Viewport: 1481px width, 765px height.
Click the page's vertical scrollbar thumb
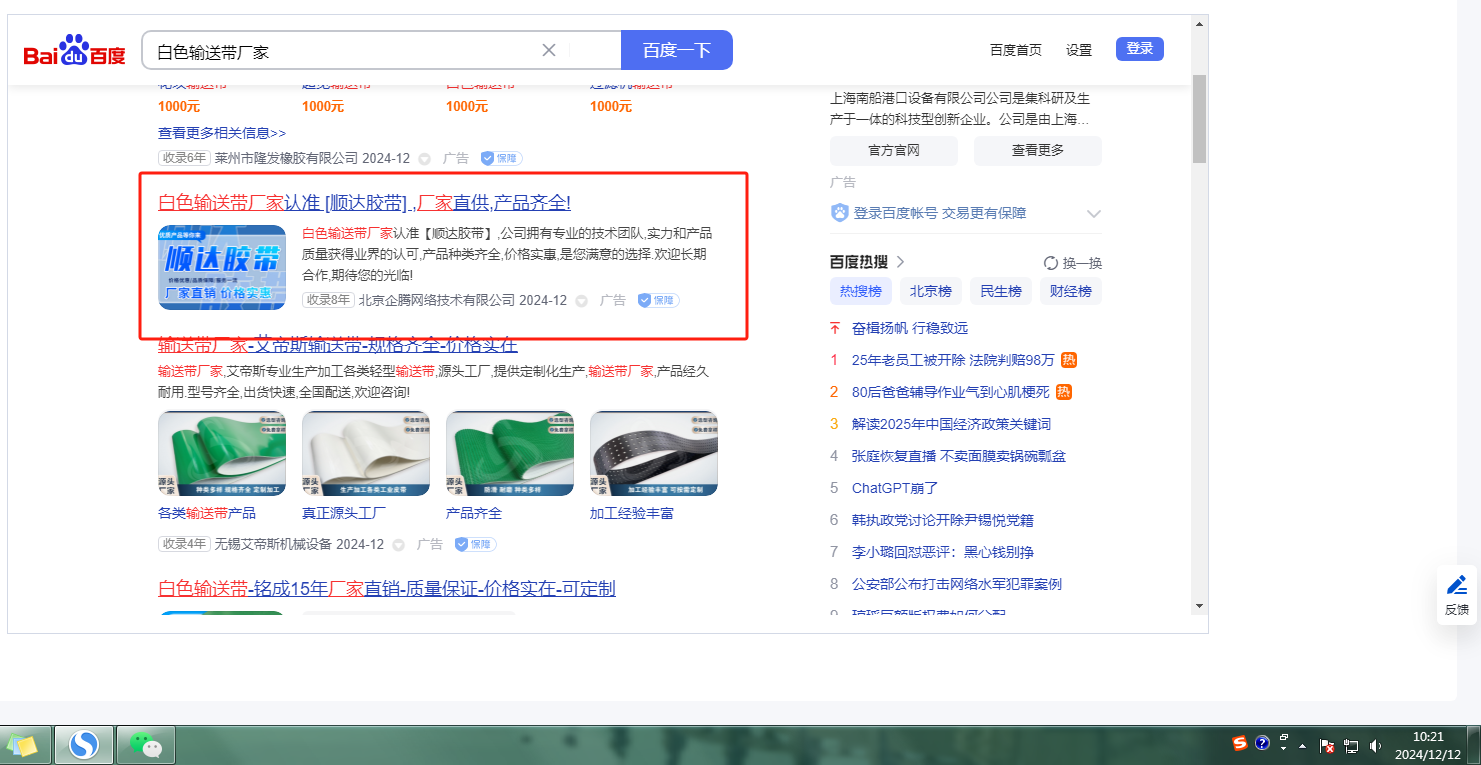(x=1199, y=118)
